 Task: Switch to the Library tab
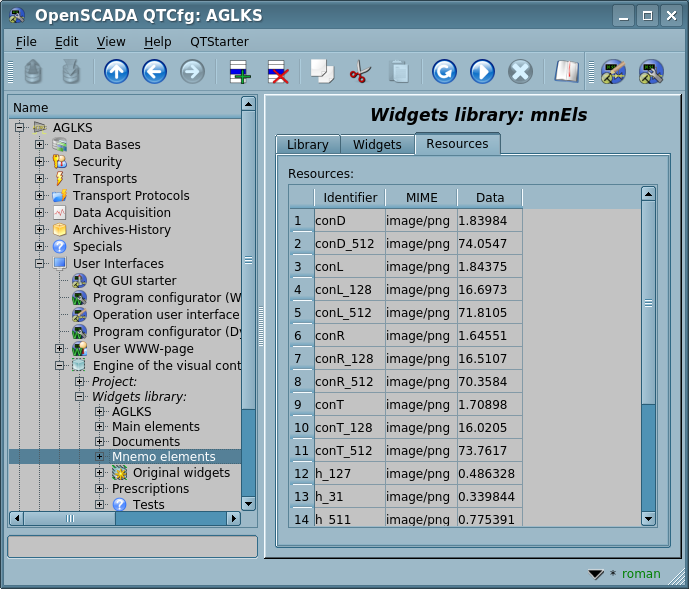(x=307, y=145)
